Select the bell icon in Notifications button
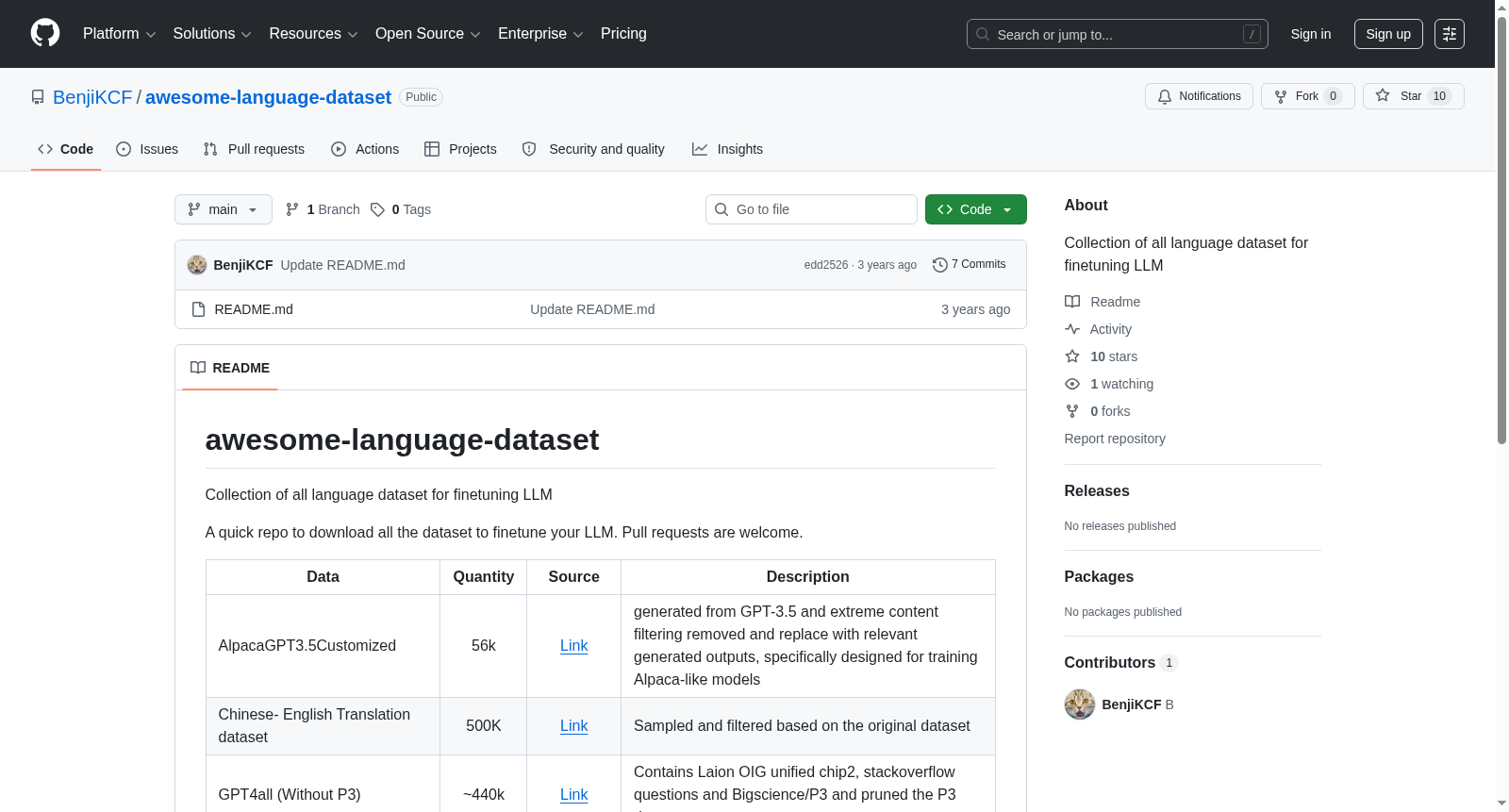The height and width of the screenshot is (812, 1509). point(1165,96)
